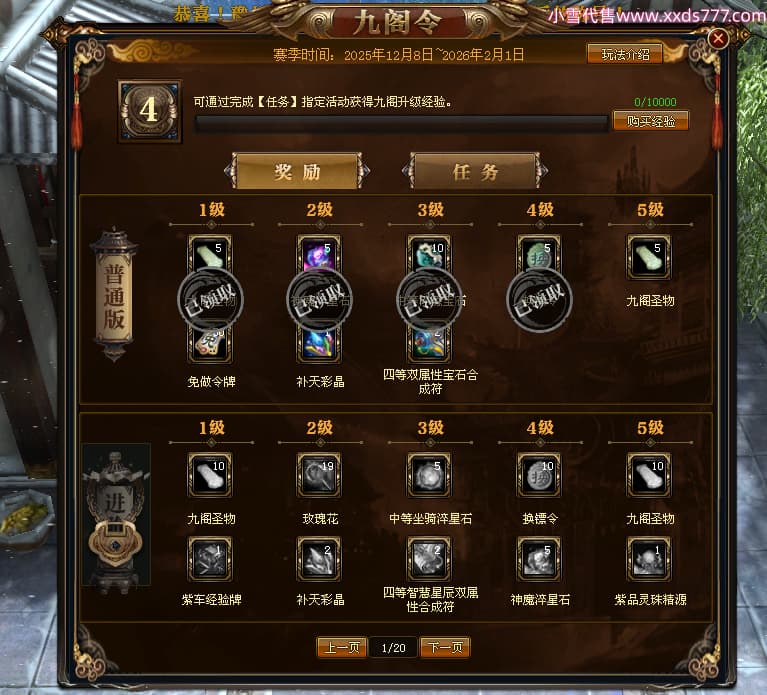Click the level 4 badge emblem
Screen dimensions: 767x695
click(150, 111)
